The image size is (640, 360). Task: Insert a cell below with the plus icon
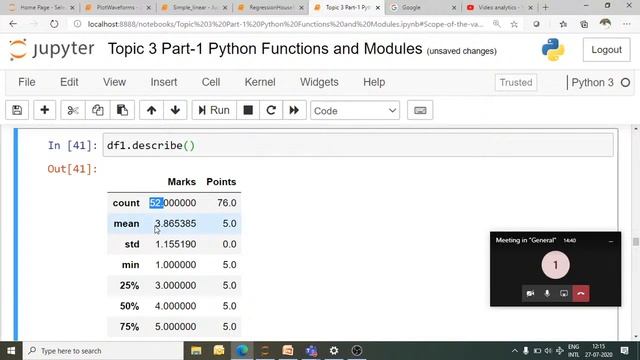coord(44,110)
